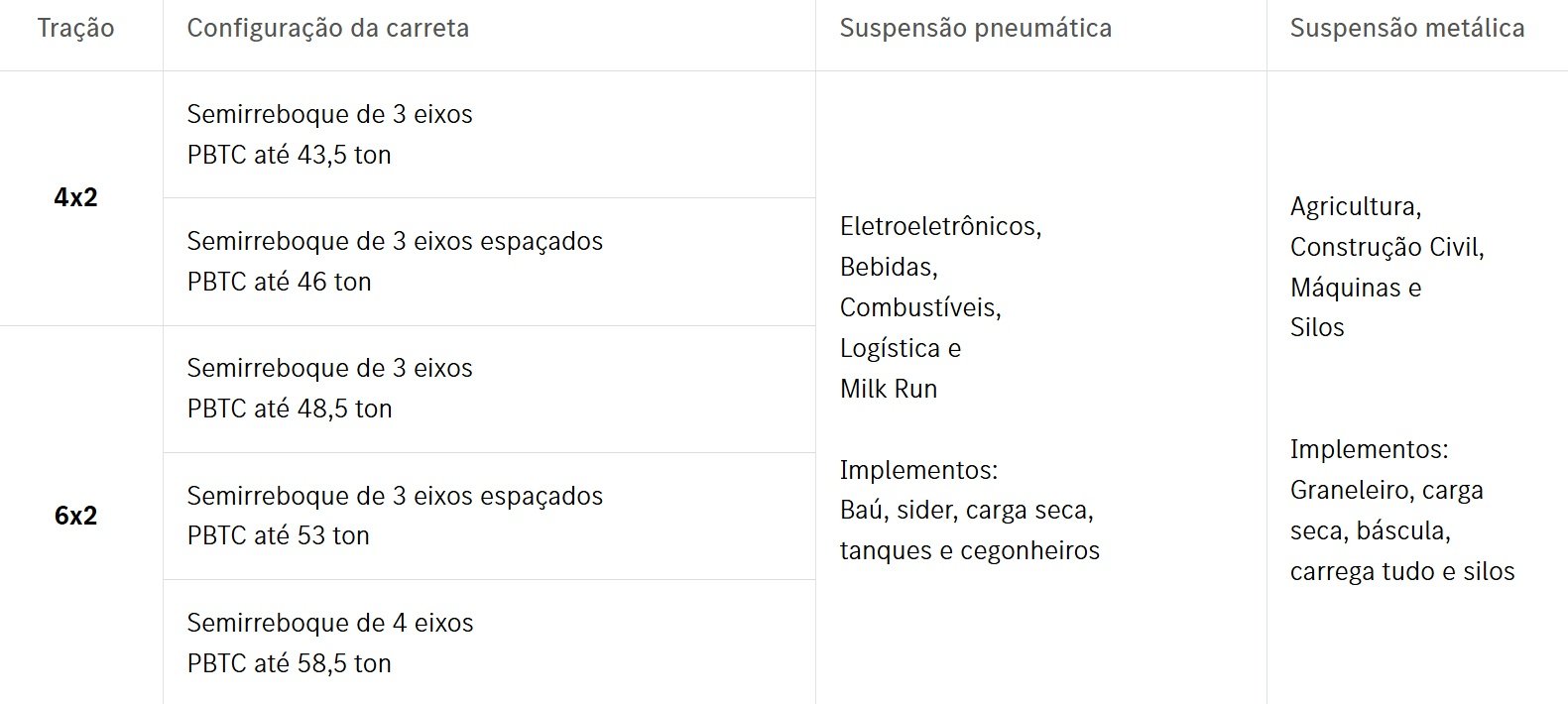The width and height of the screenshot is (1568, 704).
Task: Click the 4x2 traction row label
Action: click(75, 197)
